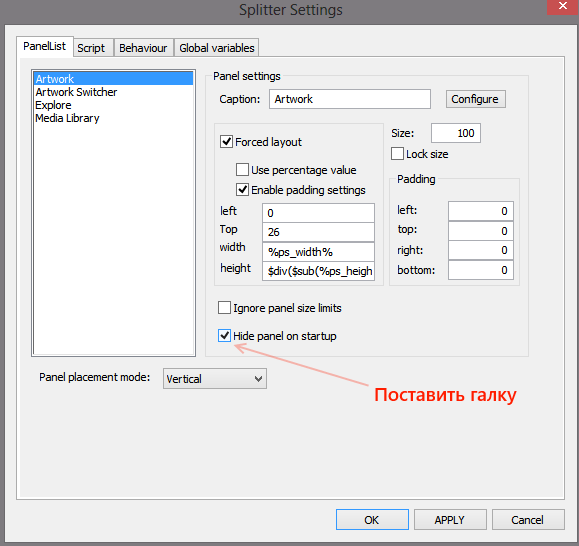This screenshot has width=579, height=546.
Task: Click the APPLY button
Action: [450, 520]
